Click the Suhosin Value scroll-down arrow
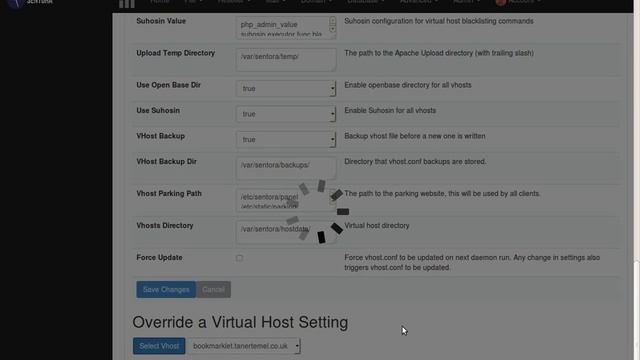The height and width of the screenshot is (360, 640). tap(333, 29)
